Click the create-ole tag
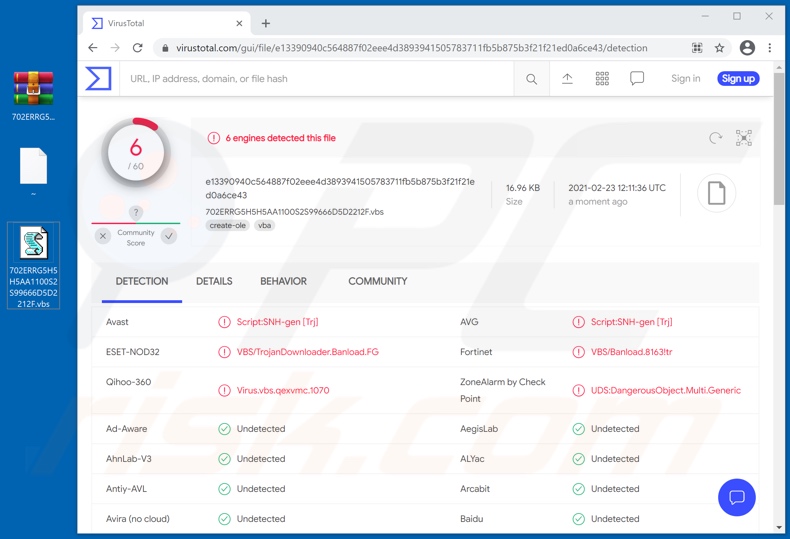 pos(227,226)
